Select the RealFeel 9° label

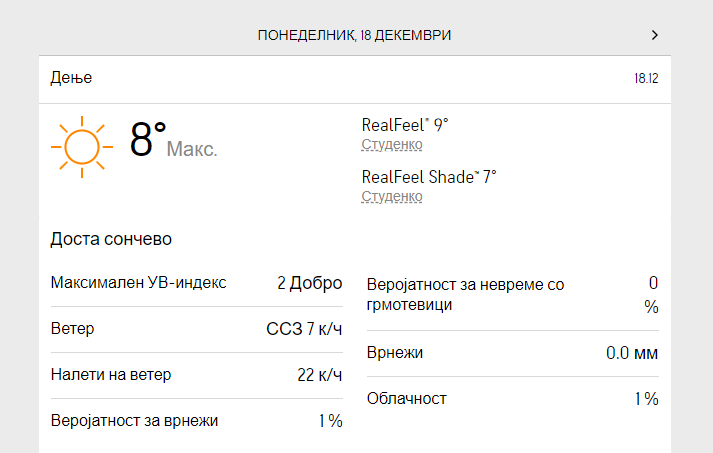404,125
